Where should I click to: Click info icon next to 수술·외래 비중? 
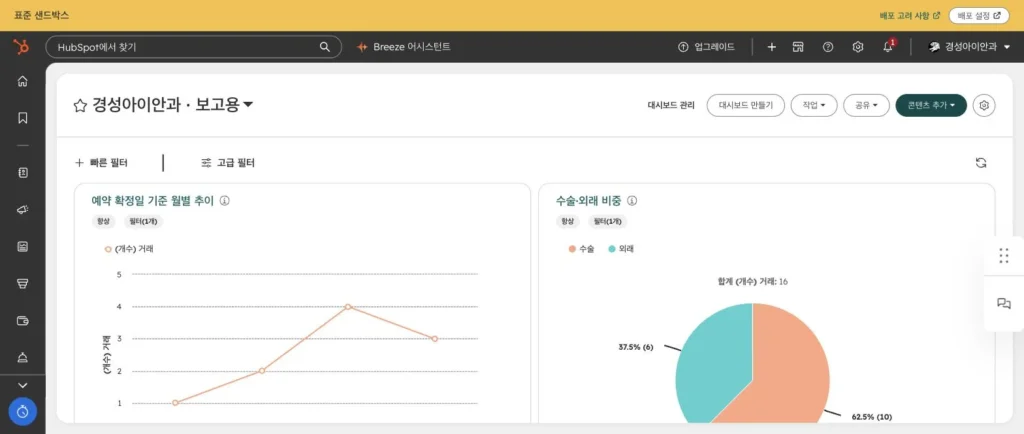tap(632, 201)
